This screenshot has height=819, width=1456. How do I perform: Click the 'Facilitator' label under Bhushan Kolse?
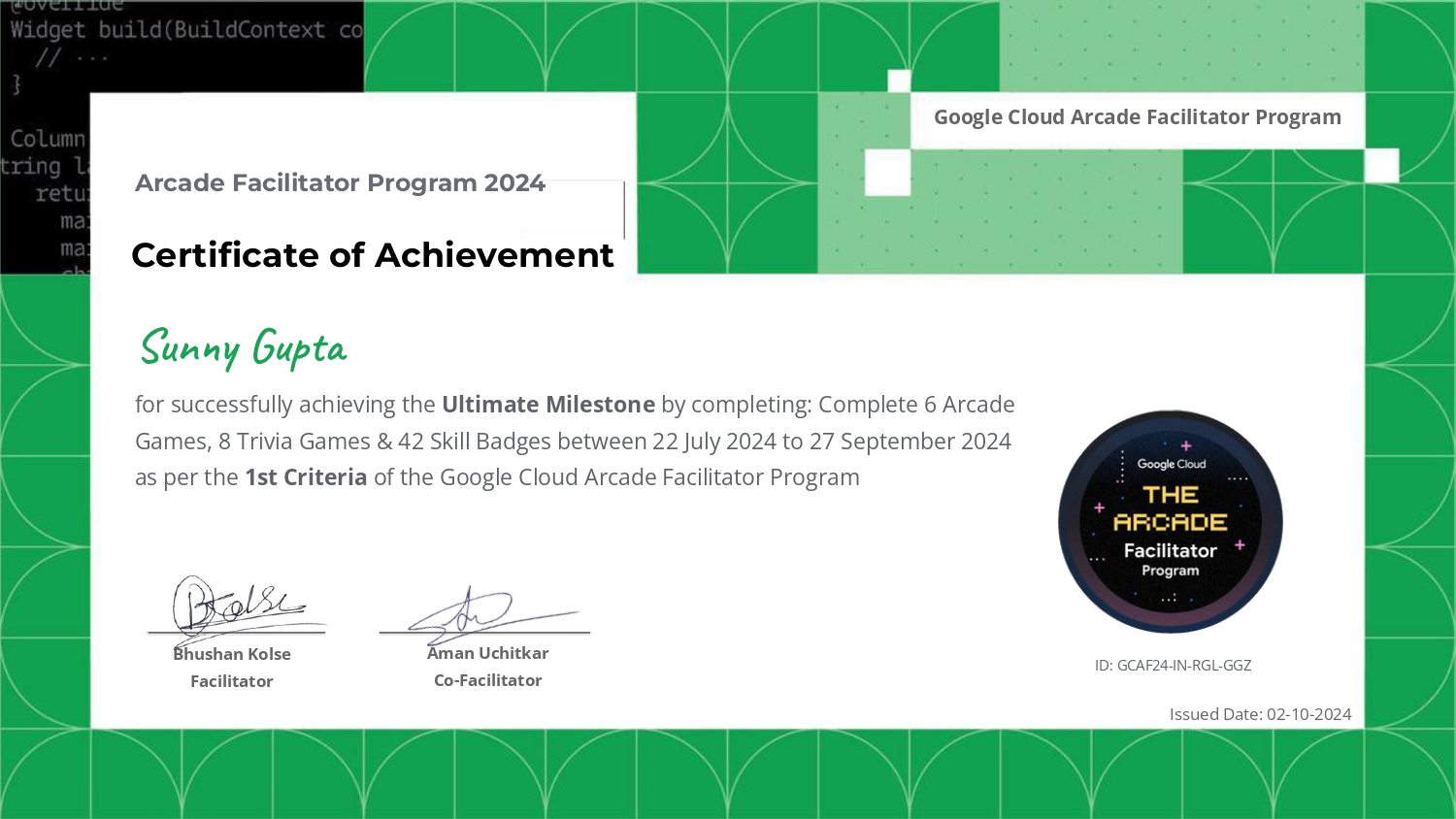pyautogui.click(x=232, y=681)
